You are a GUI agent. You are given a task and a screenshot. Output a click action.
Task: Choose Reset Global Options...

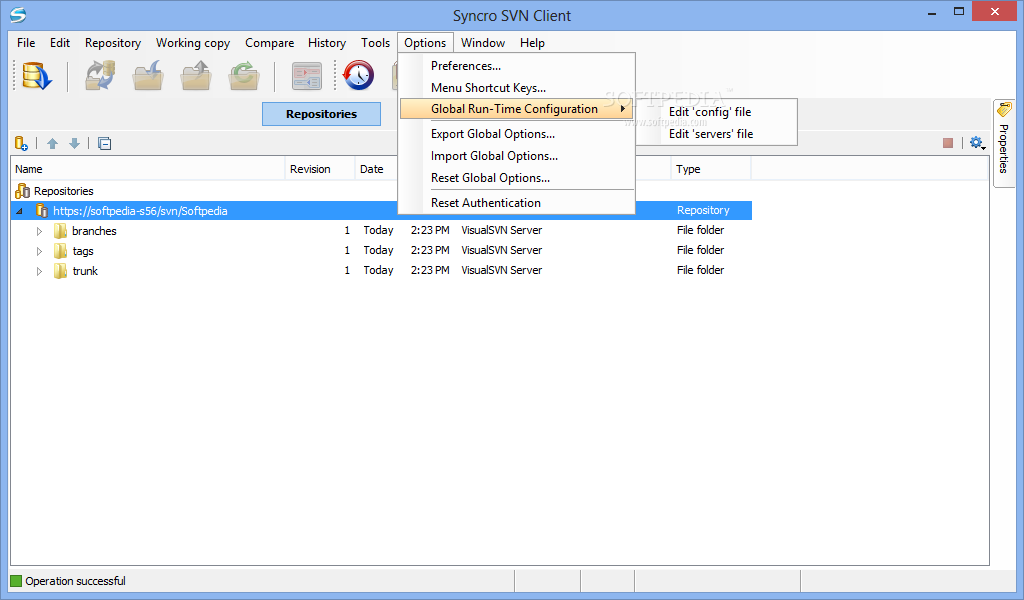tap(516, 178)
